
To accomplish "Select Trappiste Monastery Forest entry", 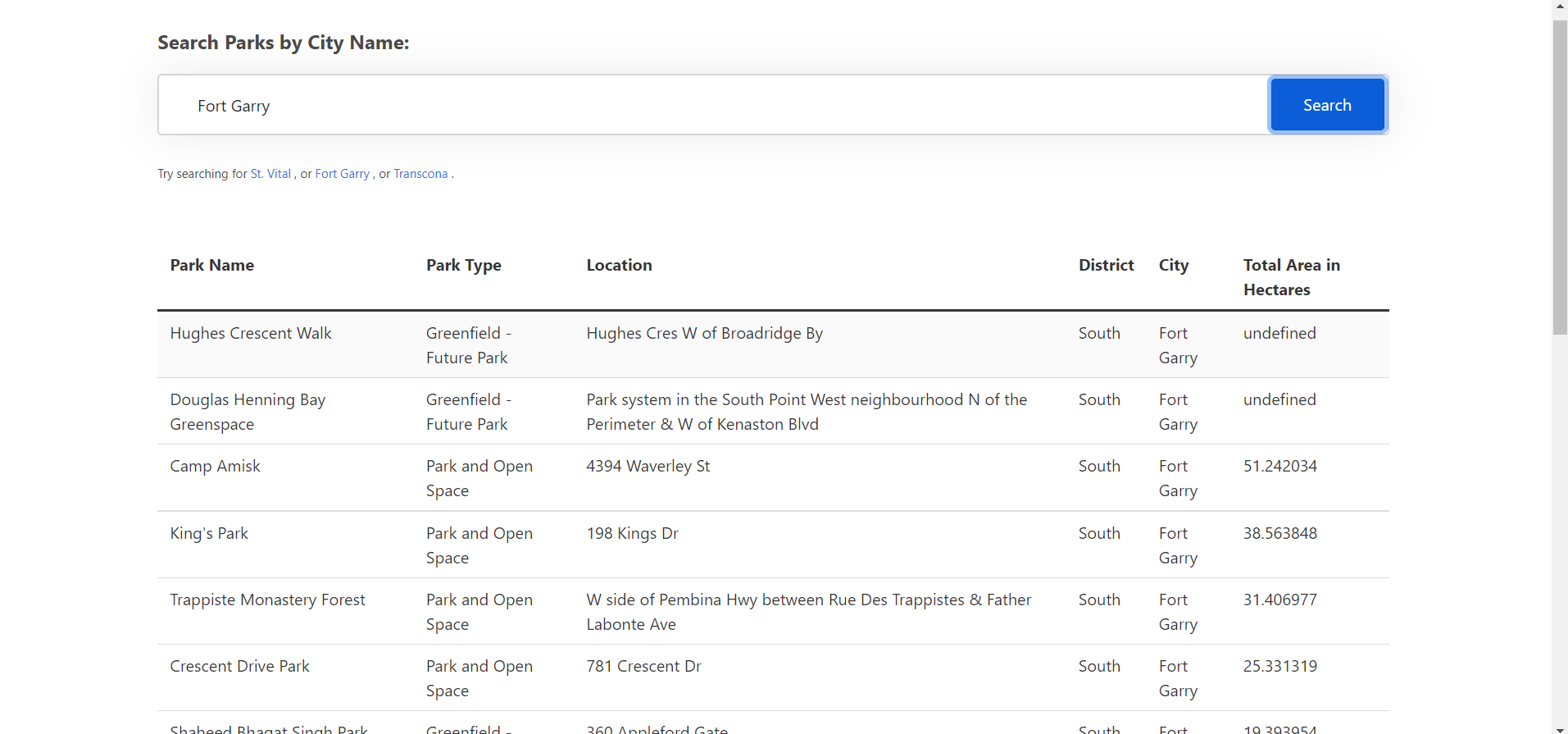I will pos(267,600).
